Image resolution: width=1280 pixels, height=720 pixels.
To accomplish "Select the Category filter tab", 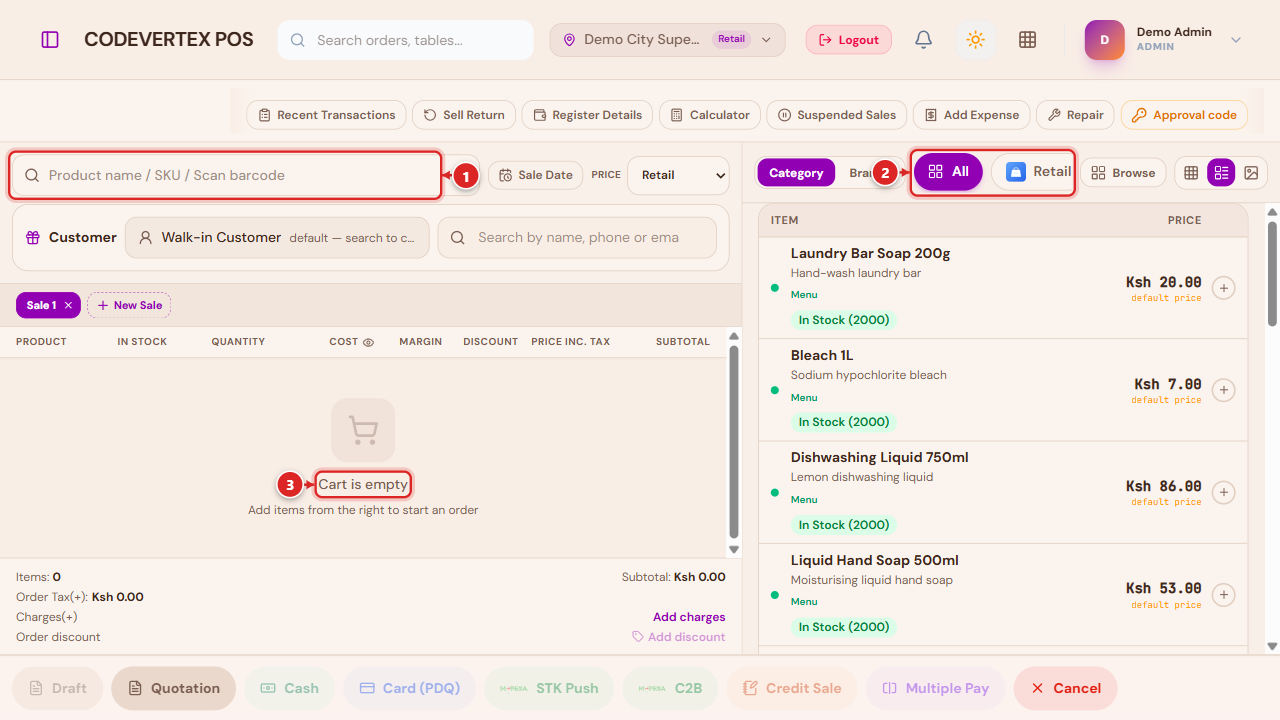I will [796, 173].
